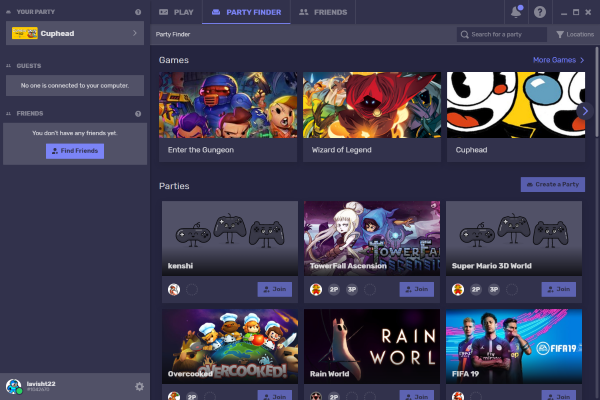Click the Locations filter funnel icon
The width and height of the screenshot is (600, 400).
tap(560, 34)
